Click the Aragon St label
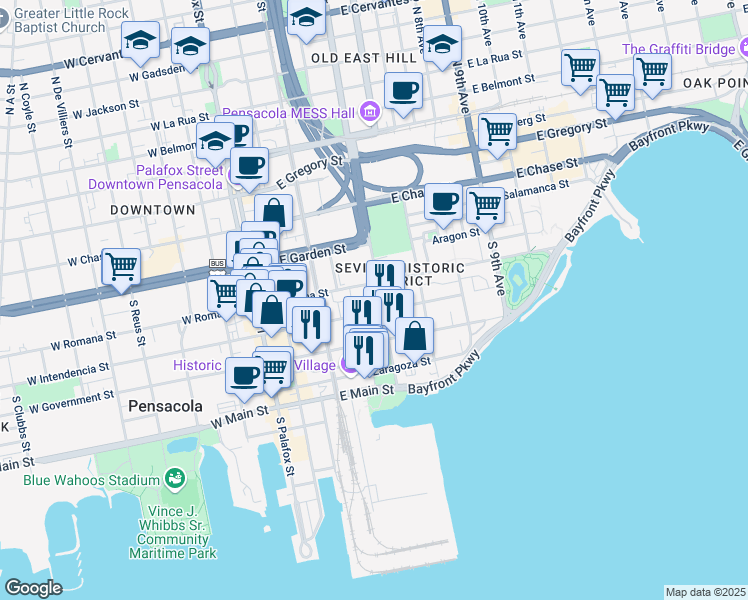 point(456,236)
